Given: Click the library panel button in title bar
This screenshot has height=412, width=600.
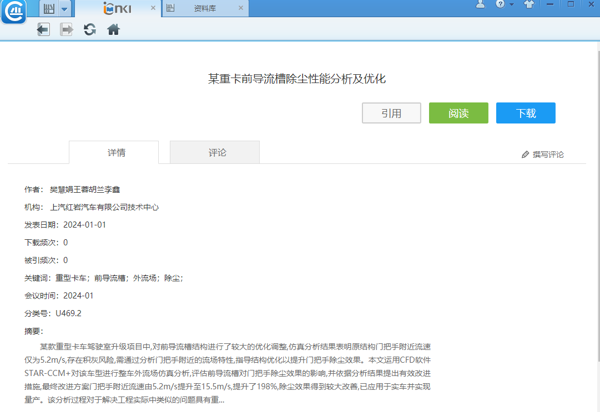Looking at the screenshot, I should point(47,9).
